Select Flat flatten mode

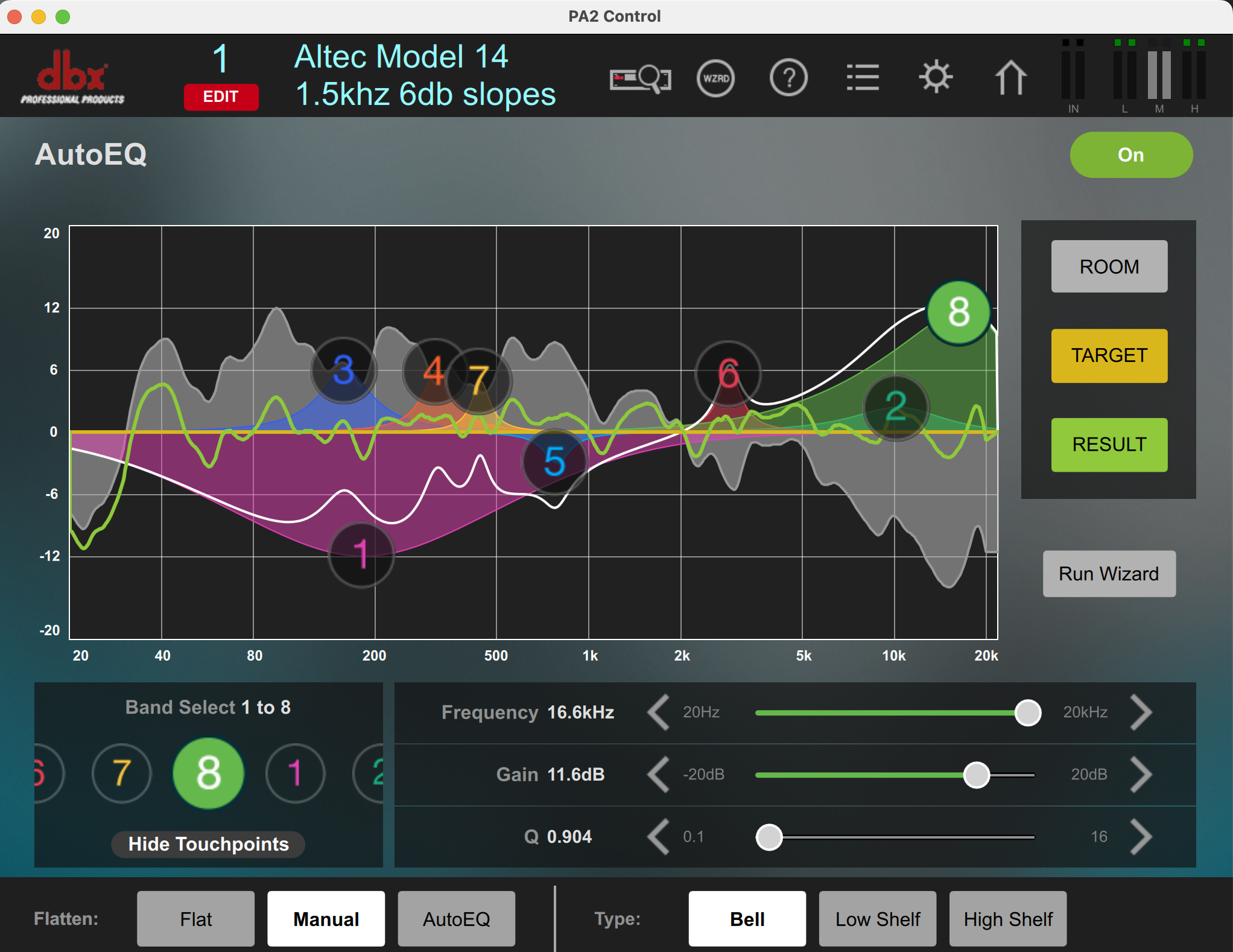[x=195, y=919]
